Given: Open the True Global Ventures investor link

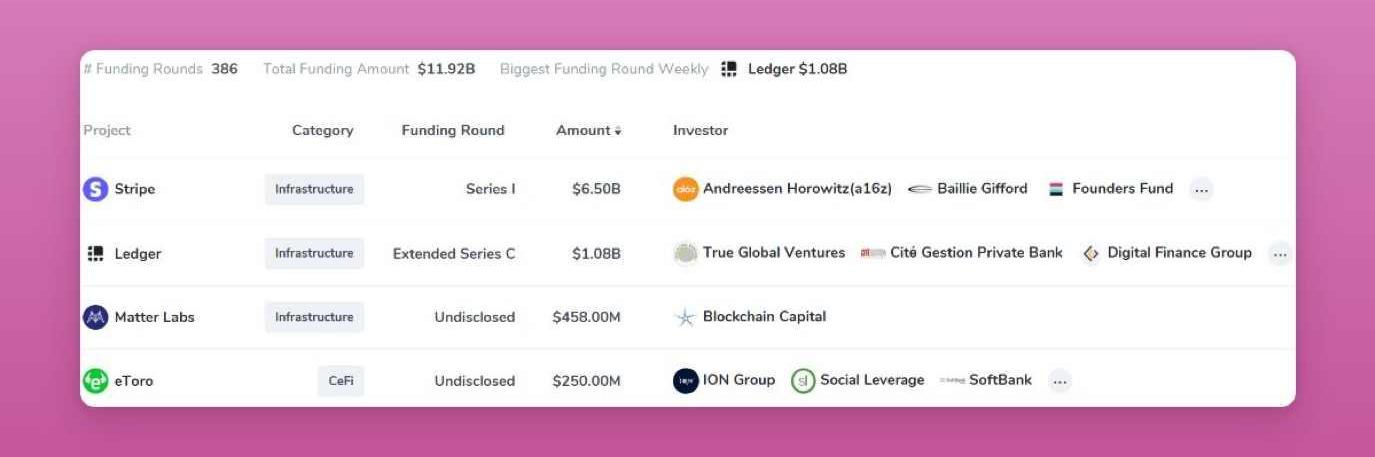Looking at the screenshot, I should [x=773, y=253].
